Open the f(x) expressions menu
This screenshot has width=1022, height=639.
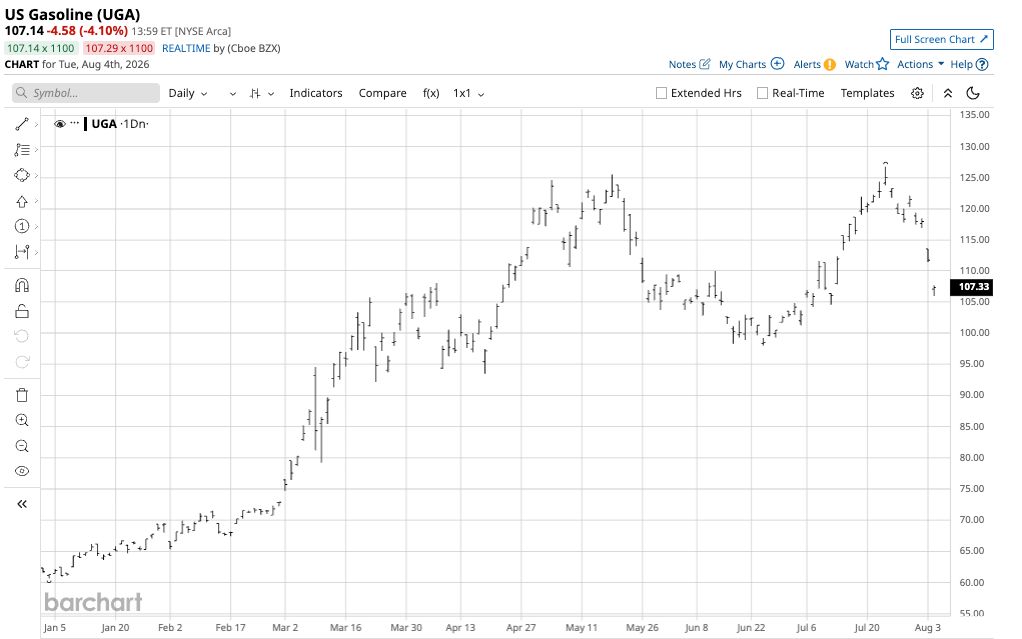[431, 93]
